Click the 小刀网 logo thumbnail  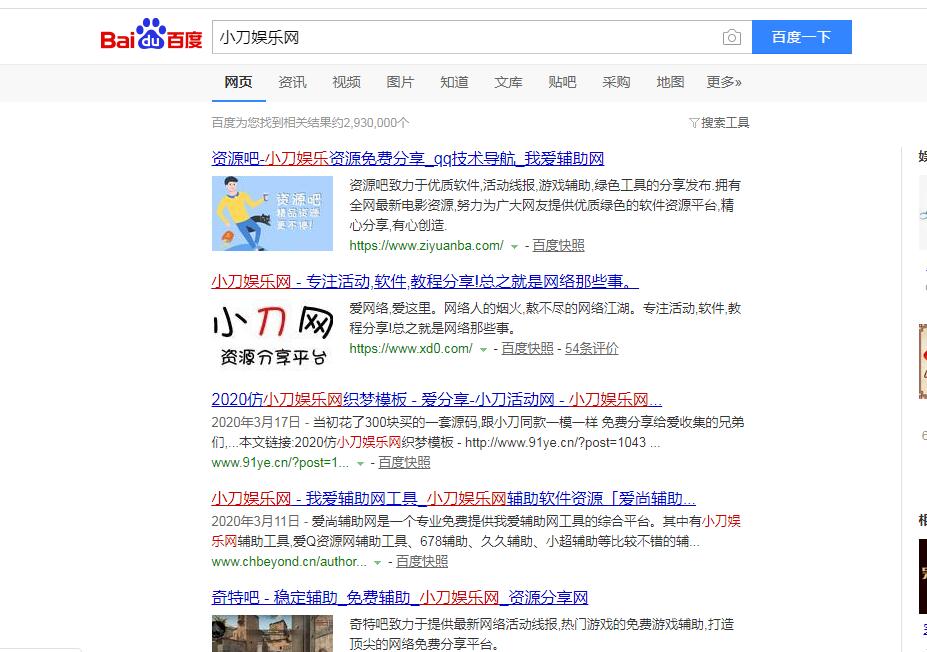click(273, 335)
